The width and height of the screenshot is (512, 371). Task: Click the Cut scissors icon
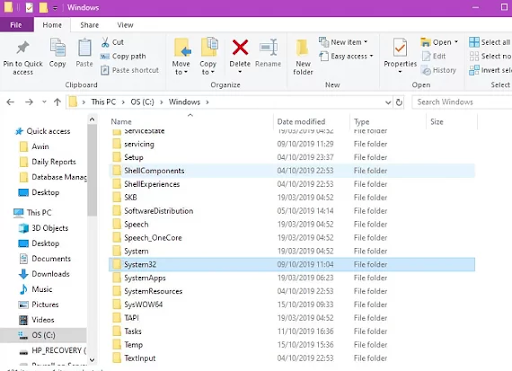pyautogui.click(x=105, y=42)
